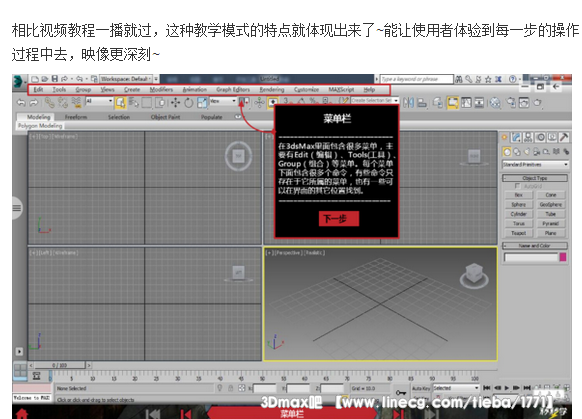This screenshot has width=582, height=419.
Task: Click the Save File icon in title bar
Action: click(x=55, y=79)
